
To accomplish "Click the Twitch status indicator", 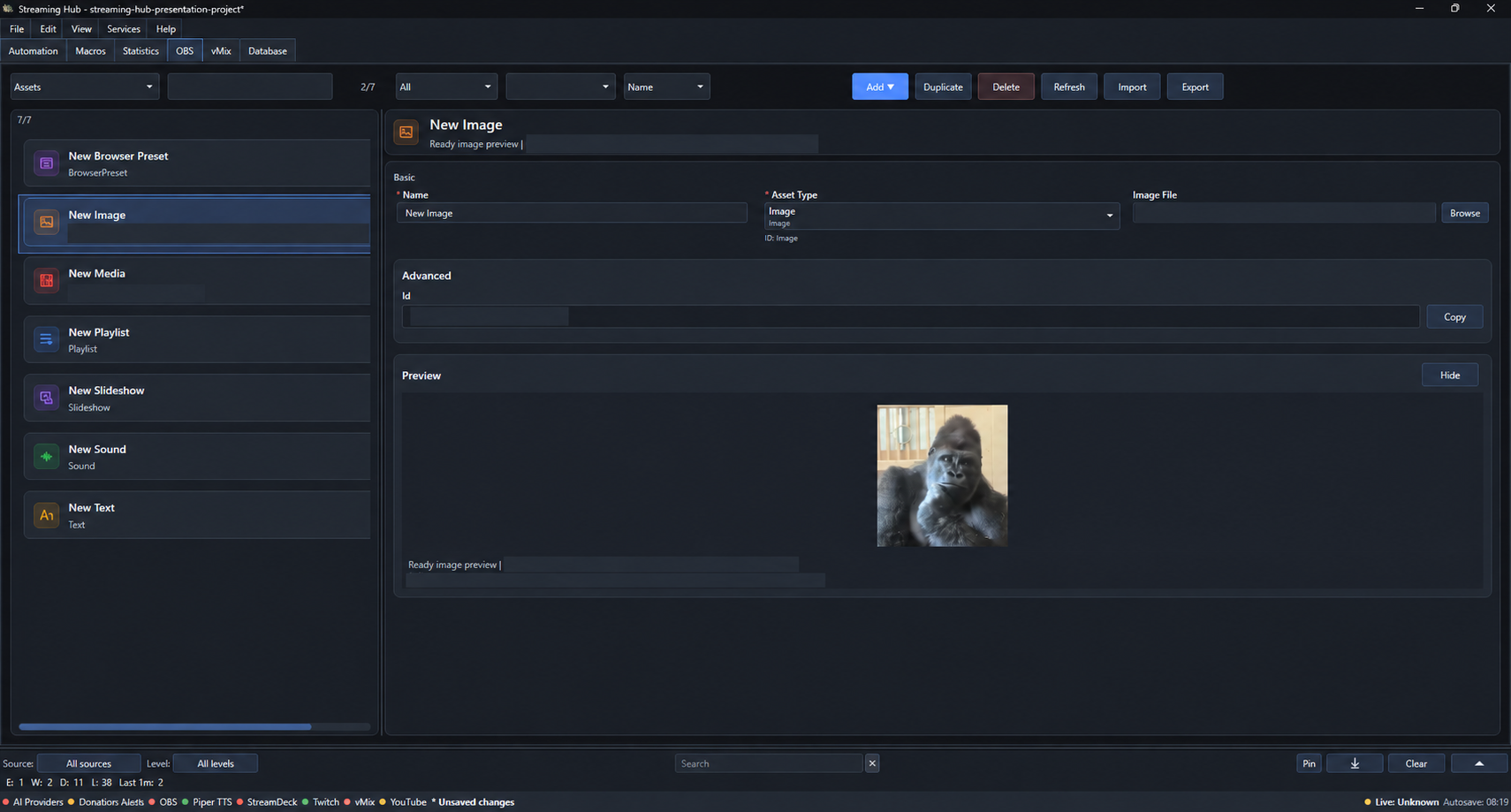I will click(321, 802).
